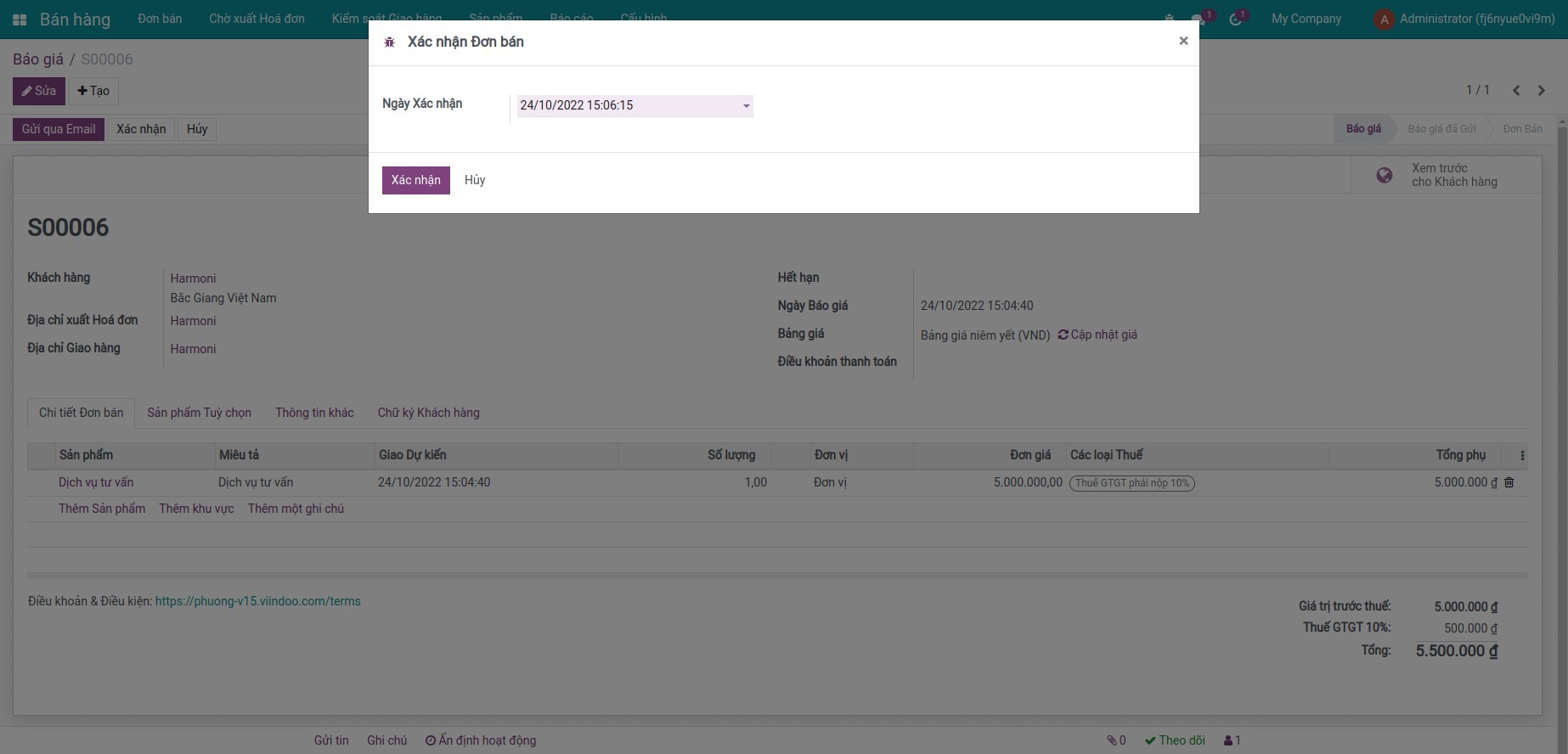Screen dimensions: 1568x754
Task: Confirm with the purple Xác nhận button
Action: [x=415, y=180]
